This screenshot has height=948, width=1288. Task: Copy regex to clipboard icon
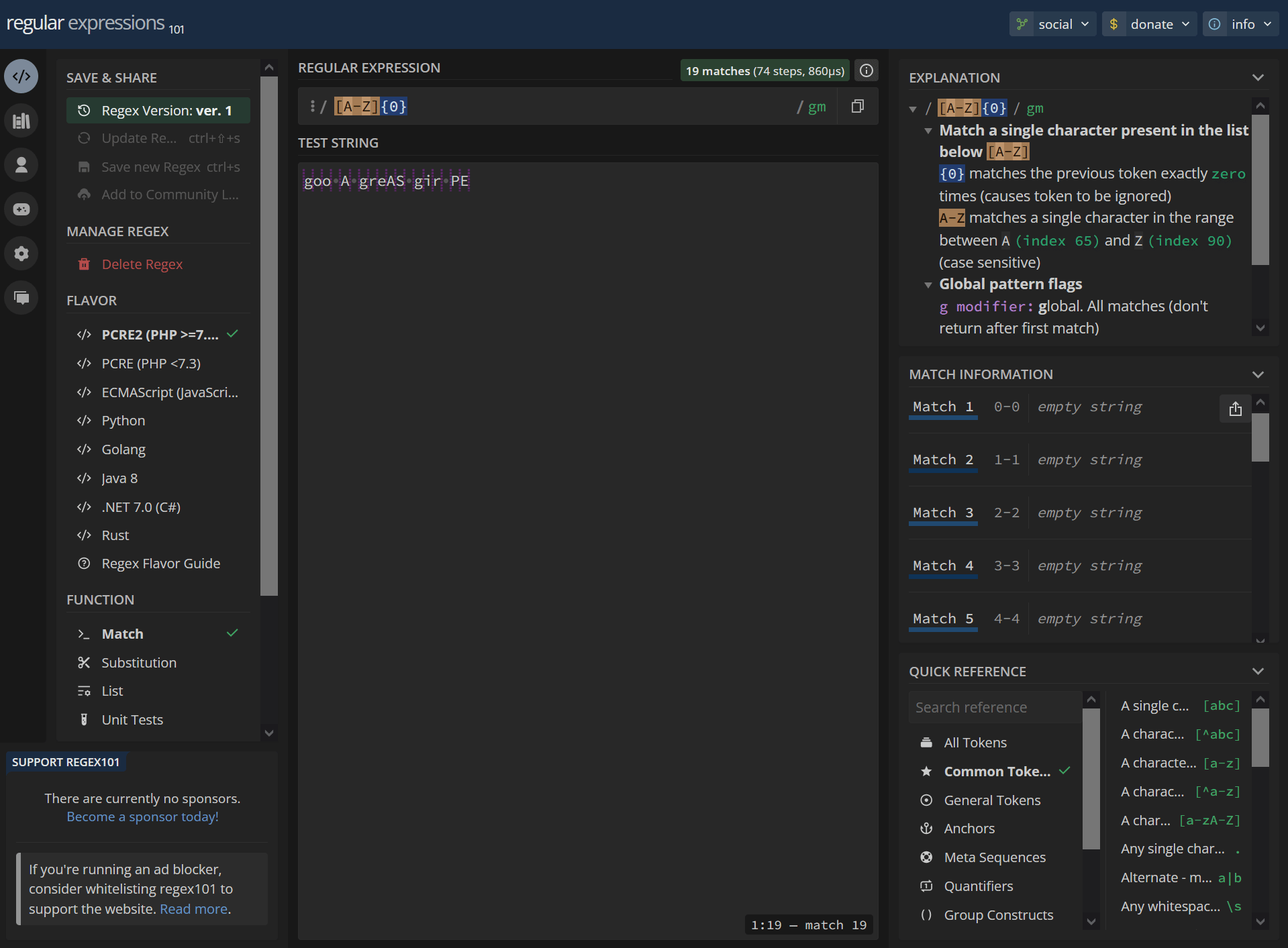(858, 107)
